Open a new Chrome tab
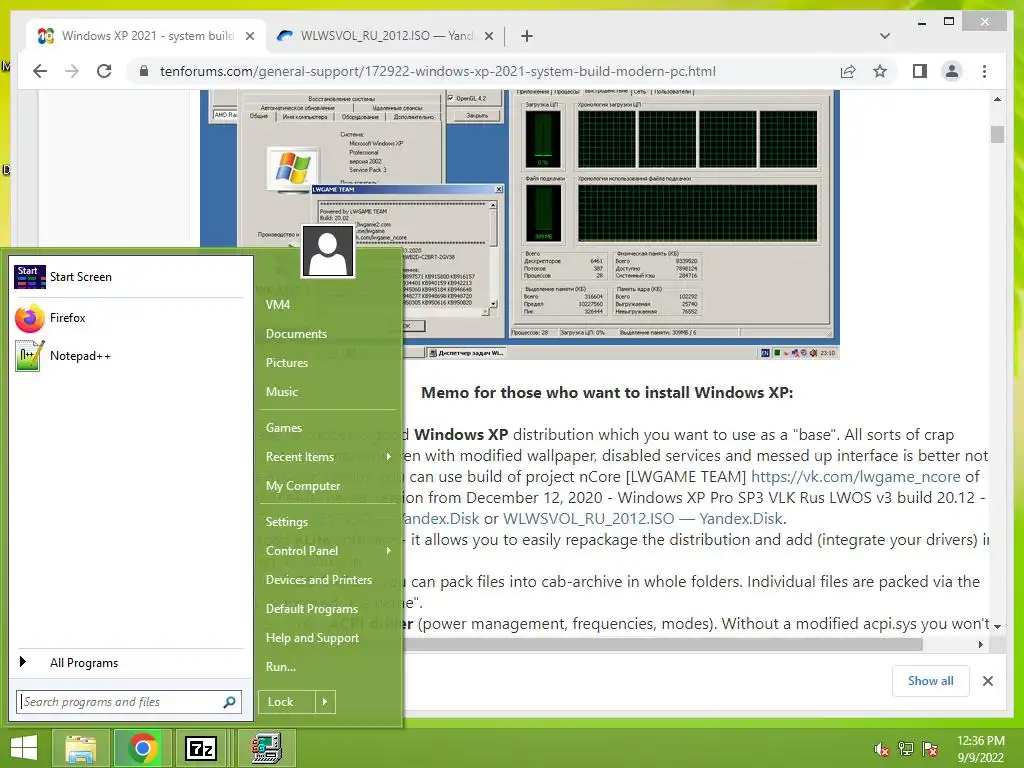1024x768 pixels. pyautogui.click(x=527, y=36)
